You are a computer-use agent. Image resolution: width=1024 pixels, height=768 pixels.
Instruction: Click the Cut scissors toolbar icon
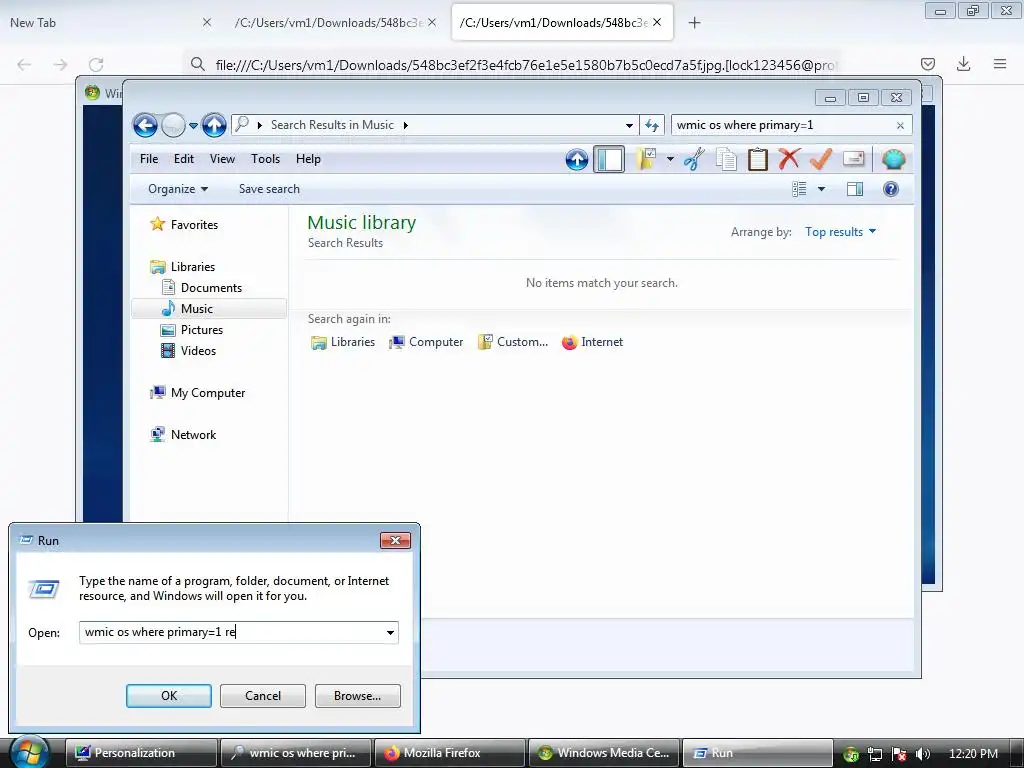(x=694, y=159)
